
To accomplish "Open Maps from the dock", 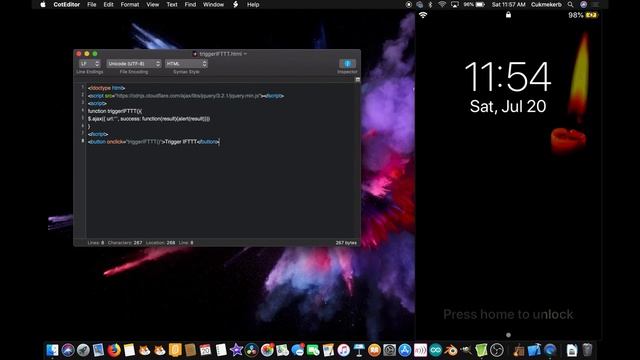I will point(282,350).
